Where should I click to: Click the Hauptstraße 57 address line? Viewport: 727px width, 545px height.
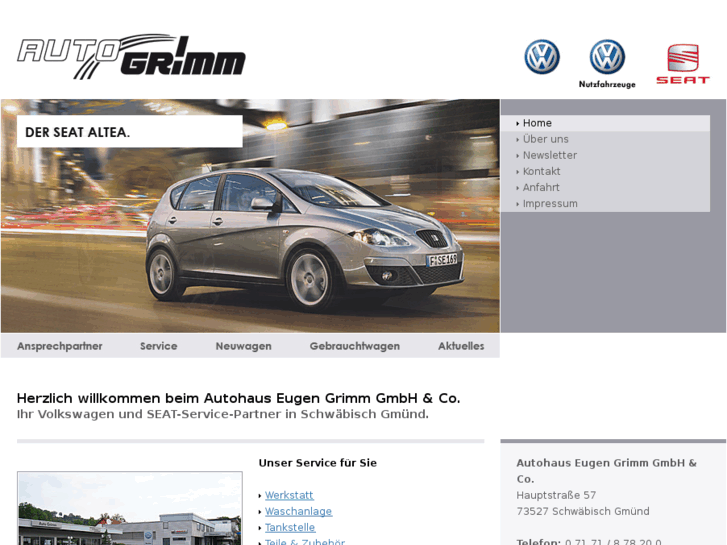coord(556,495)
